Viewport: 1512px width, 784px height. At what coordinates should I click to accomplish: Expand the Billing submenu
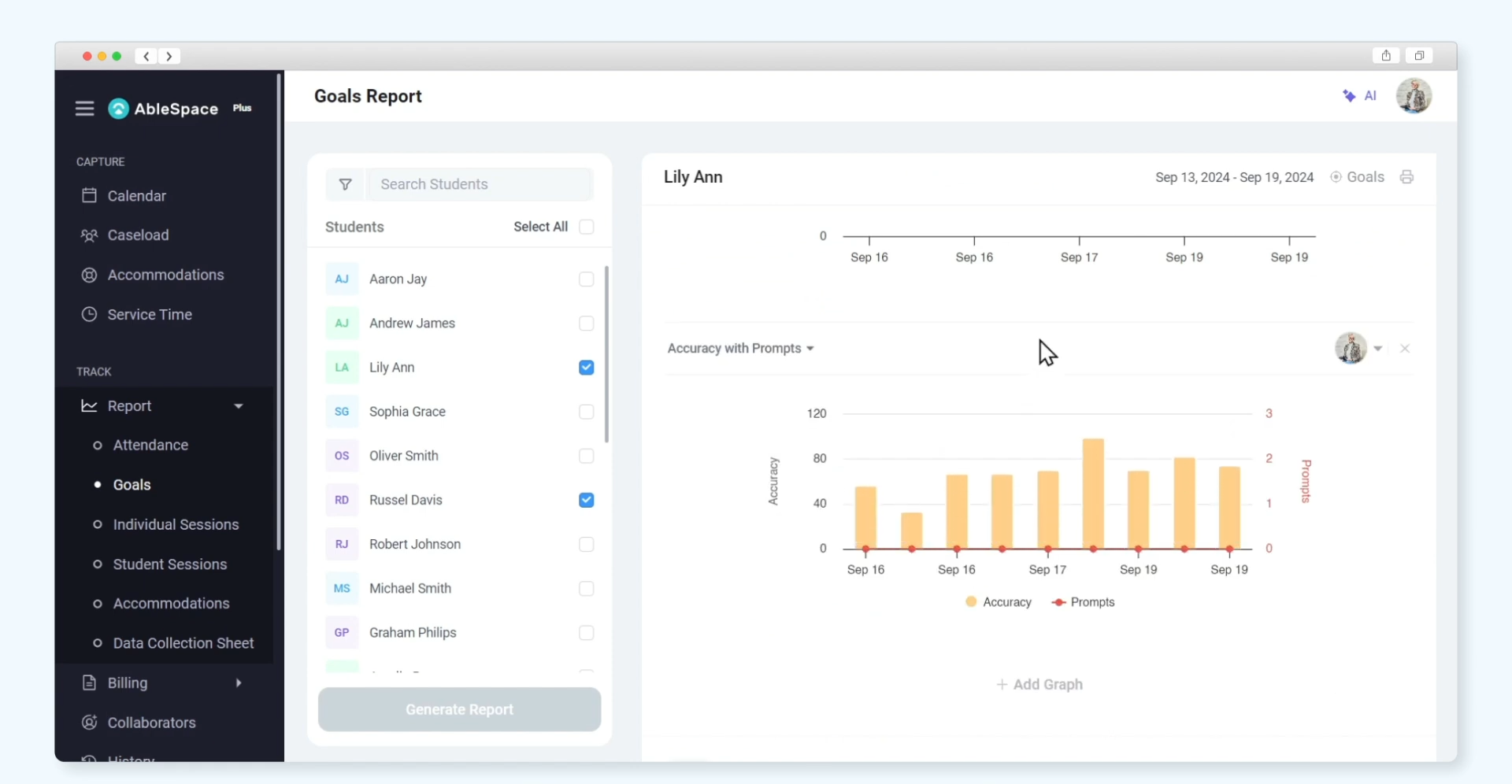pos(239,683)
